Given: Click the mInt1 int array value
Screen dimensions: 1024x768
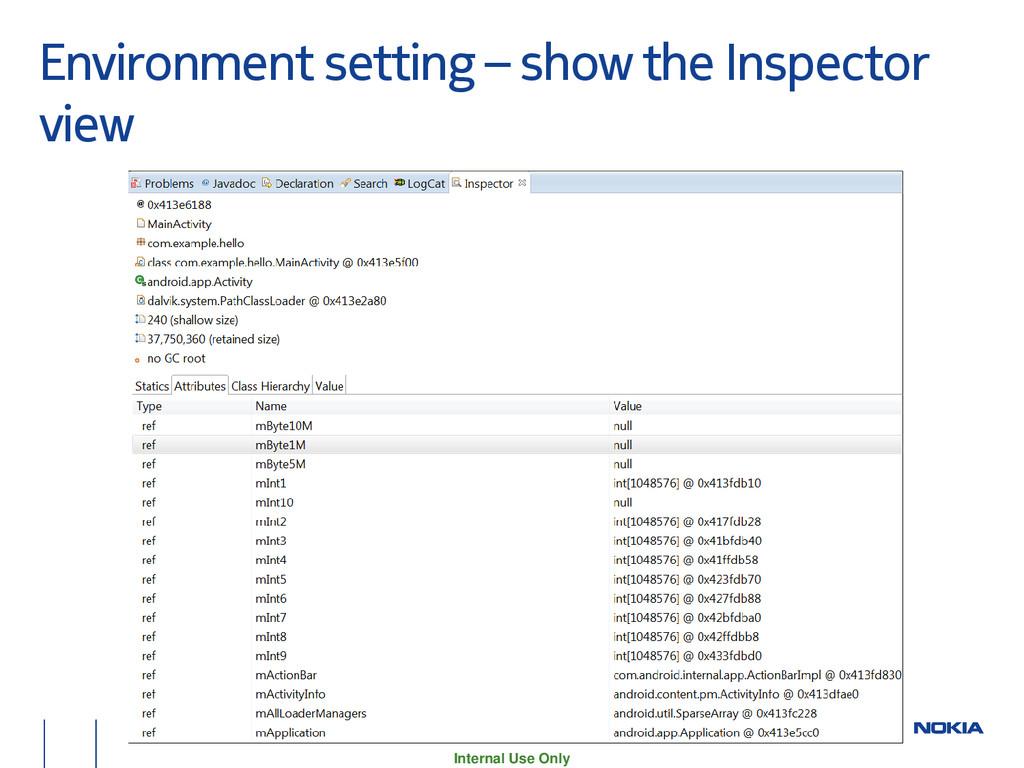Looking at the screenshot, I should pos(687,483).
